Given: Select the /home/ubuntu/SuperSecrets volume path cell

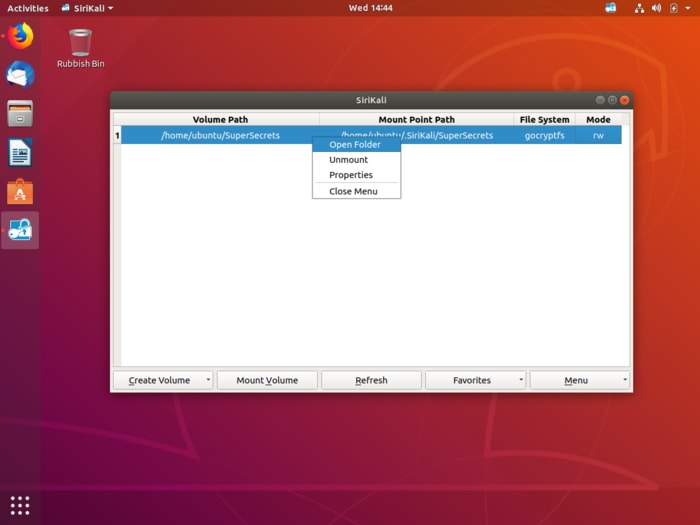Looking at the screenshot, I should [220, 135].
